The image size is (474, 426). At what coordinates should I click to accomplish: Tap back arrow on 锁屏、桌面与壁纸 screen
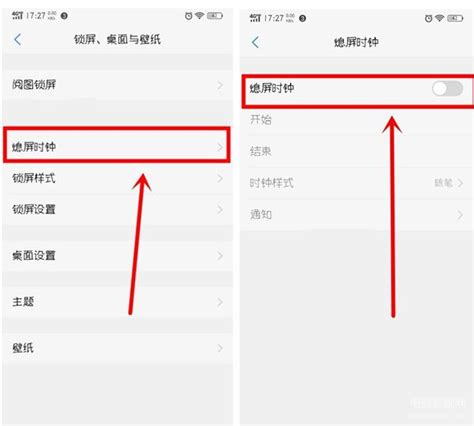click(18, 39)
